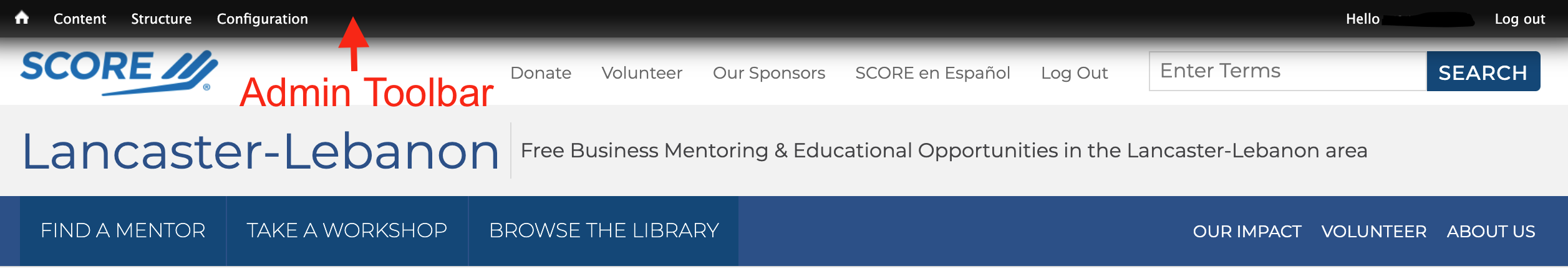Open the Configuration admin menu
The height and width of the screenshot is (276, 1568).
(x=262, y=19)
